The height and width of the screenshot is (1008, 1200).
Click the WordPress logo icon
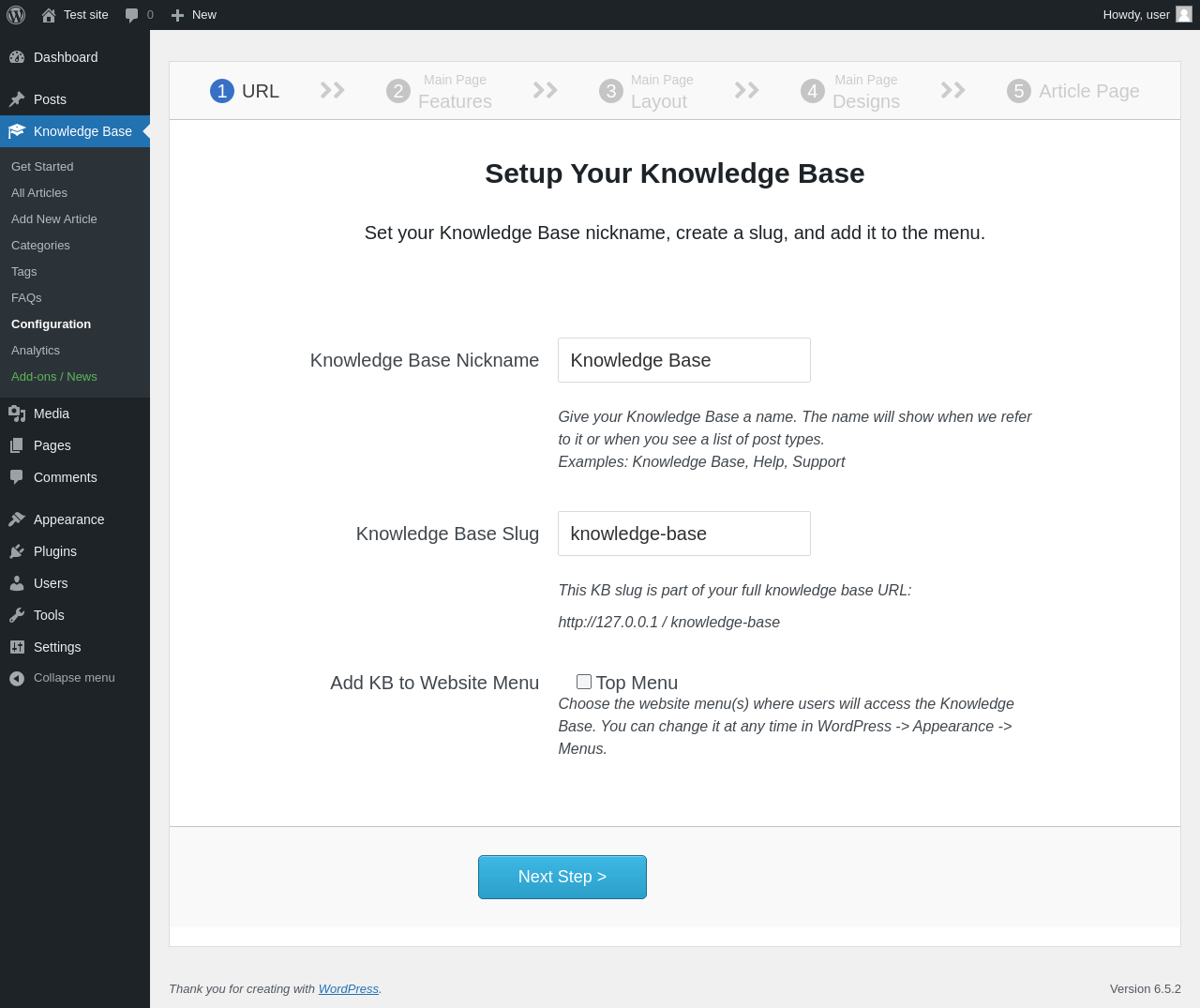click(x=16, y=15)
